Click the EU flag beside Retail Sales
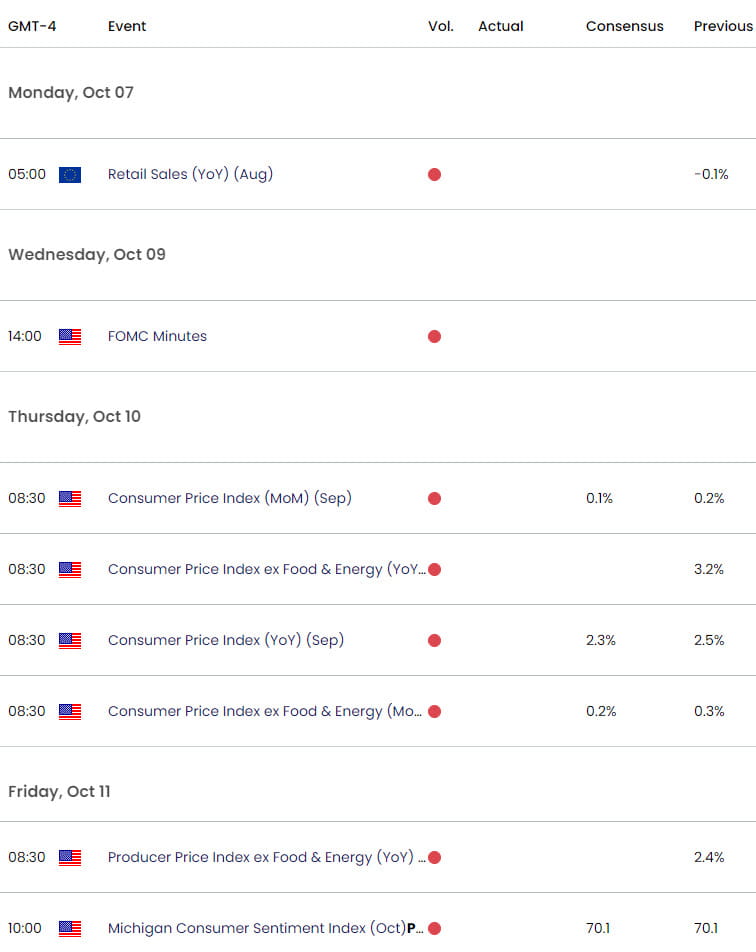756x952 pixels. (69, 174)
